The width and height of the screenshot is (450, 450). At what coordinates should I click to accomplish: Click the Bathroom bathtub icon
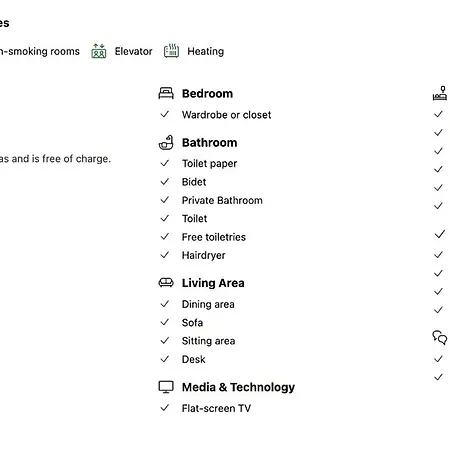click(166, 142)
